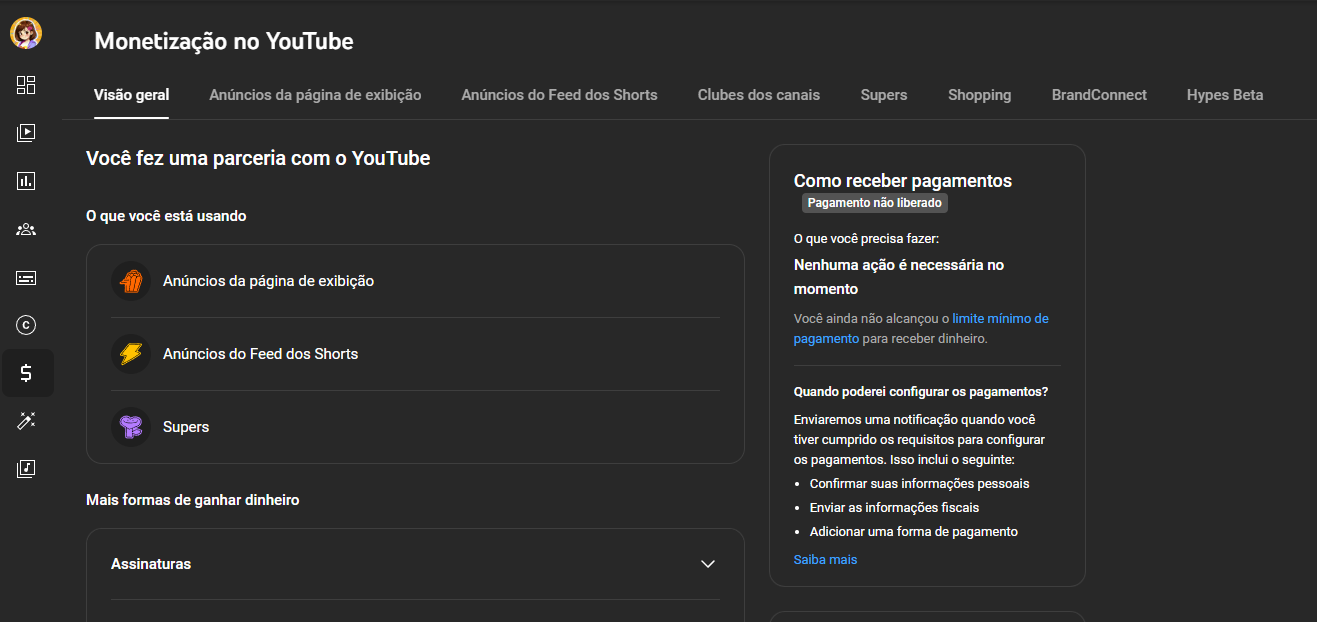The image size is (1317, 622).
Task: Switch to Anúncios da página de exibição tab
Action: (315, 95)
